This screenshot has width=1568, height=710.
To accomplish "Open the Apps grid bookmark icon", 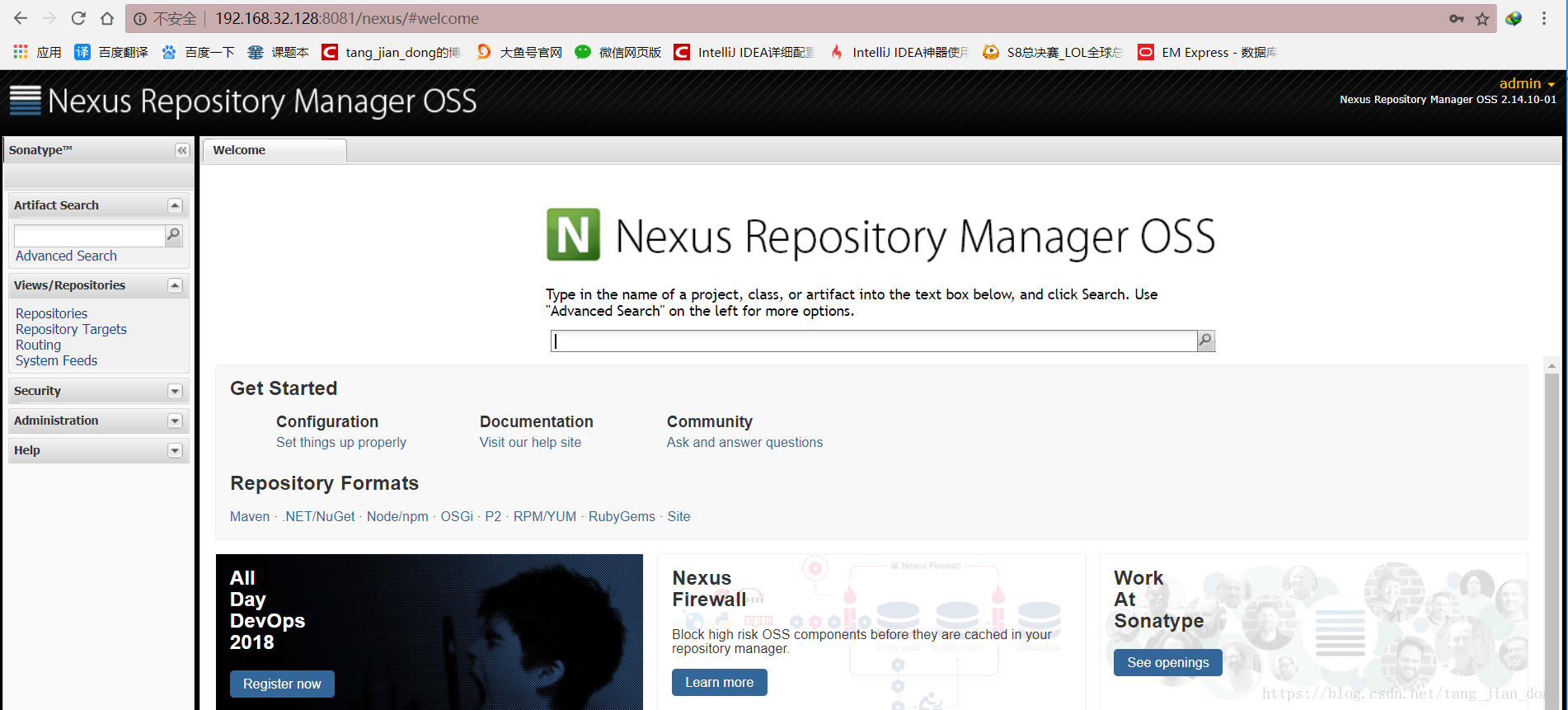I will [21, 52].
